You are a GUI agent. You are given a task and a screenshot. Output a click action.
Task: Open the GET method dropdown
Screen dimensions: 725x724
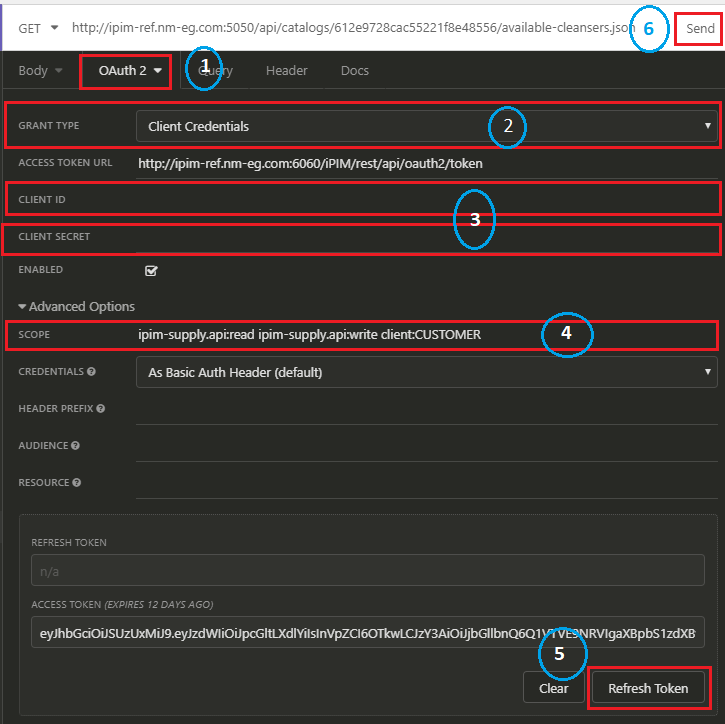[x=38, y=28]
